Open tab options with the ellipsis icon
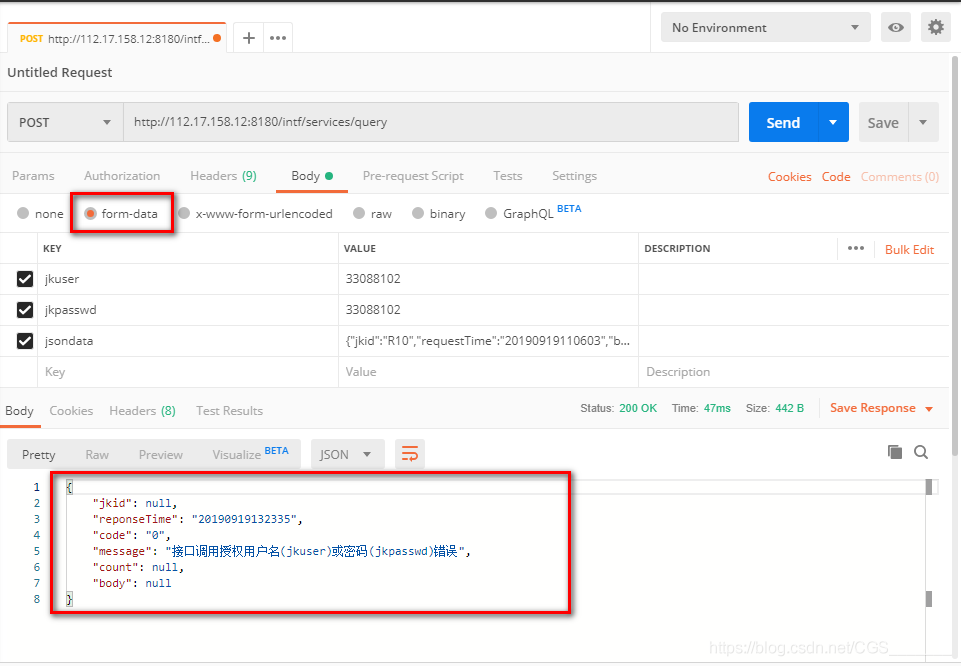Viewport: 961px width, 666px height. 276,37
